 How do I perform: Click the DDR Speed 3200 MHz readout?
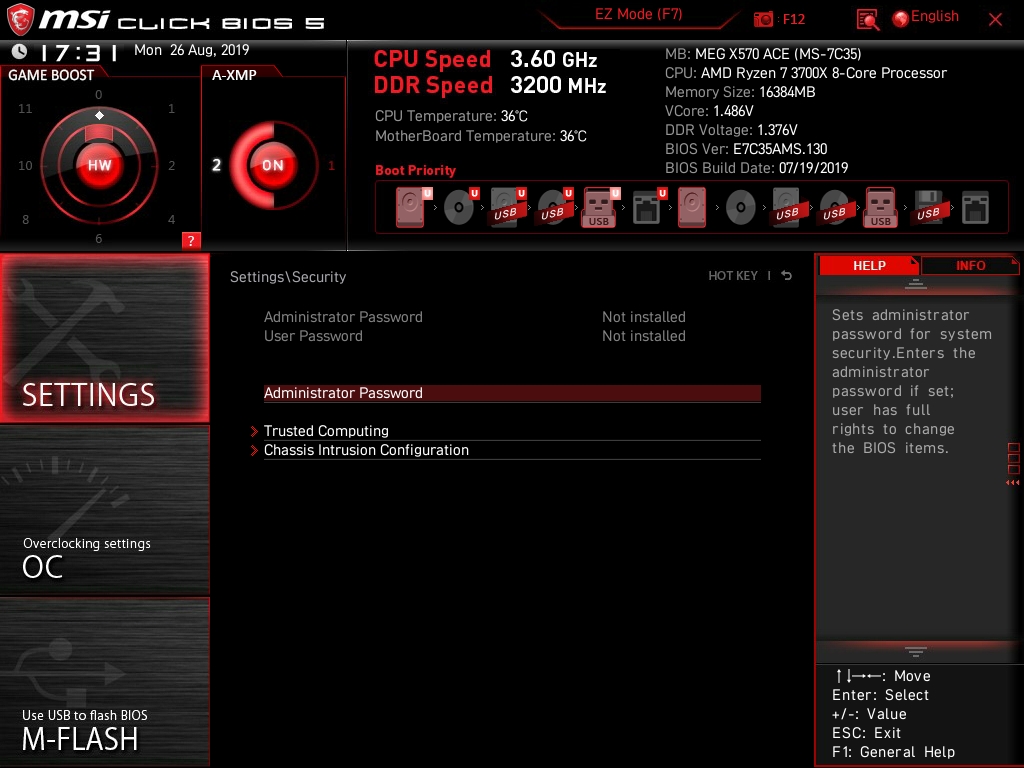pyautogui.click(x=490, y=86)
